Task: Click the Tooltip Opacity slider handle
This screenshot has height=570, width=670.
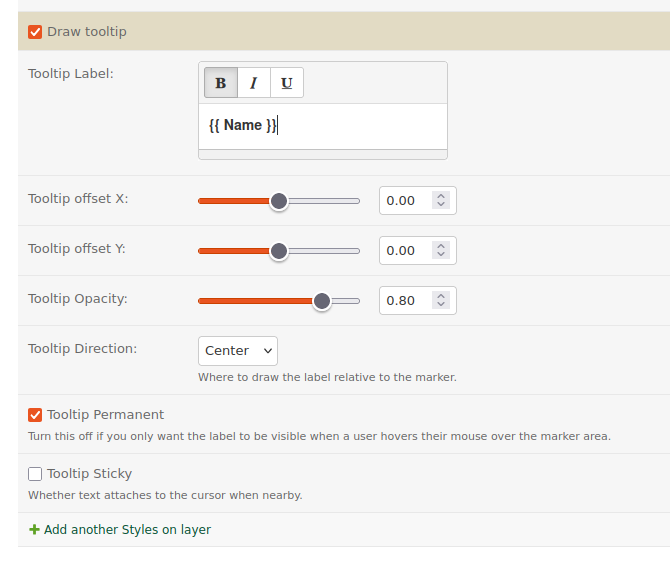Action: [x=322, y=301]
